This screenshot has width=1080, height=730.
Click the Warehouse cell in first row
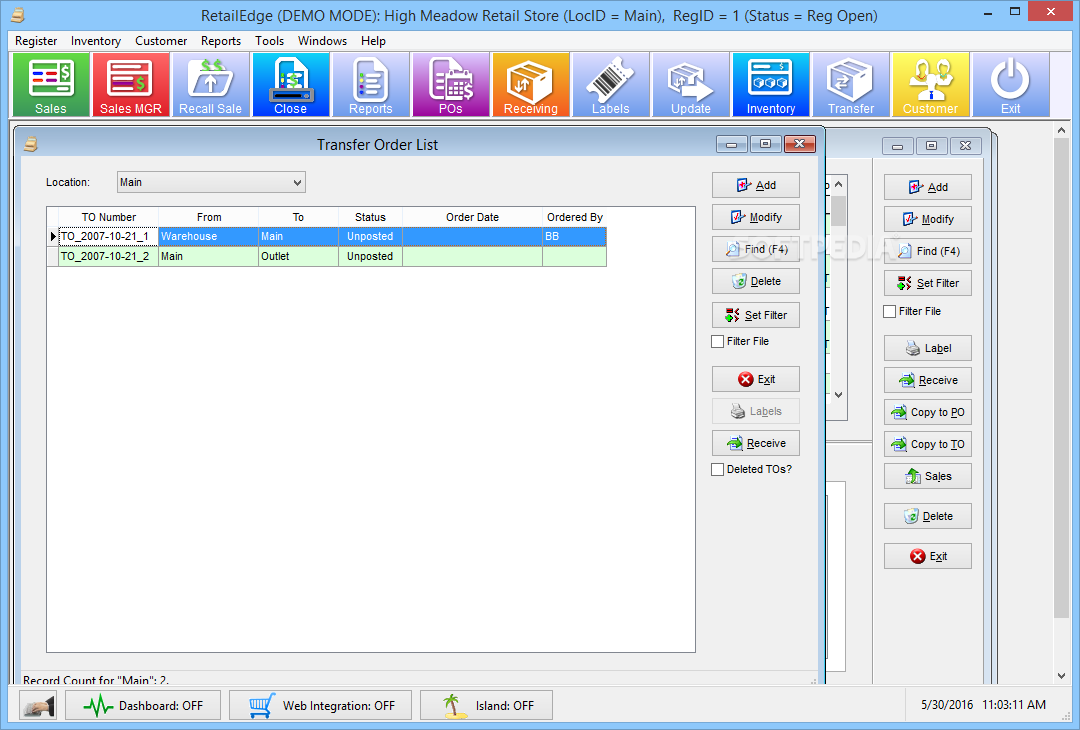209,236
